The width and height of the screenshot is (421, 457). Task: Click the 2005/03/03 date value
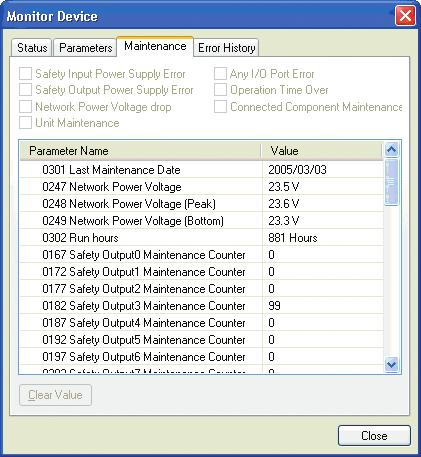click(297, 170)
